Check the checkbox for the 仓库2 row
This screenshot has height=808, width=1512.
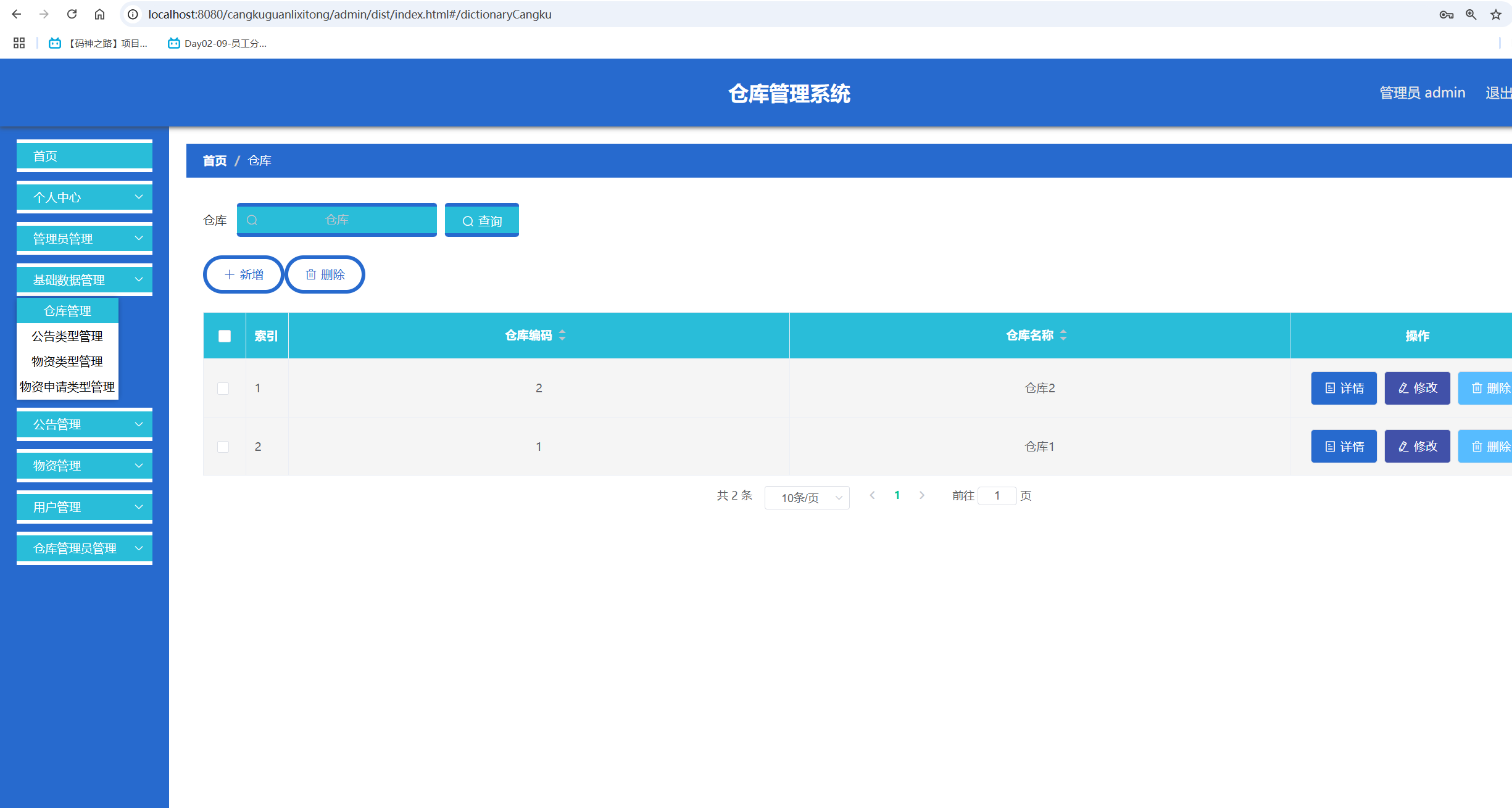pyautogui.click(x=224, y=388)
